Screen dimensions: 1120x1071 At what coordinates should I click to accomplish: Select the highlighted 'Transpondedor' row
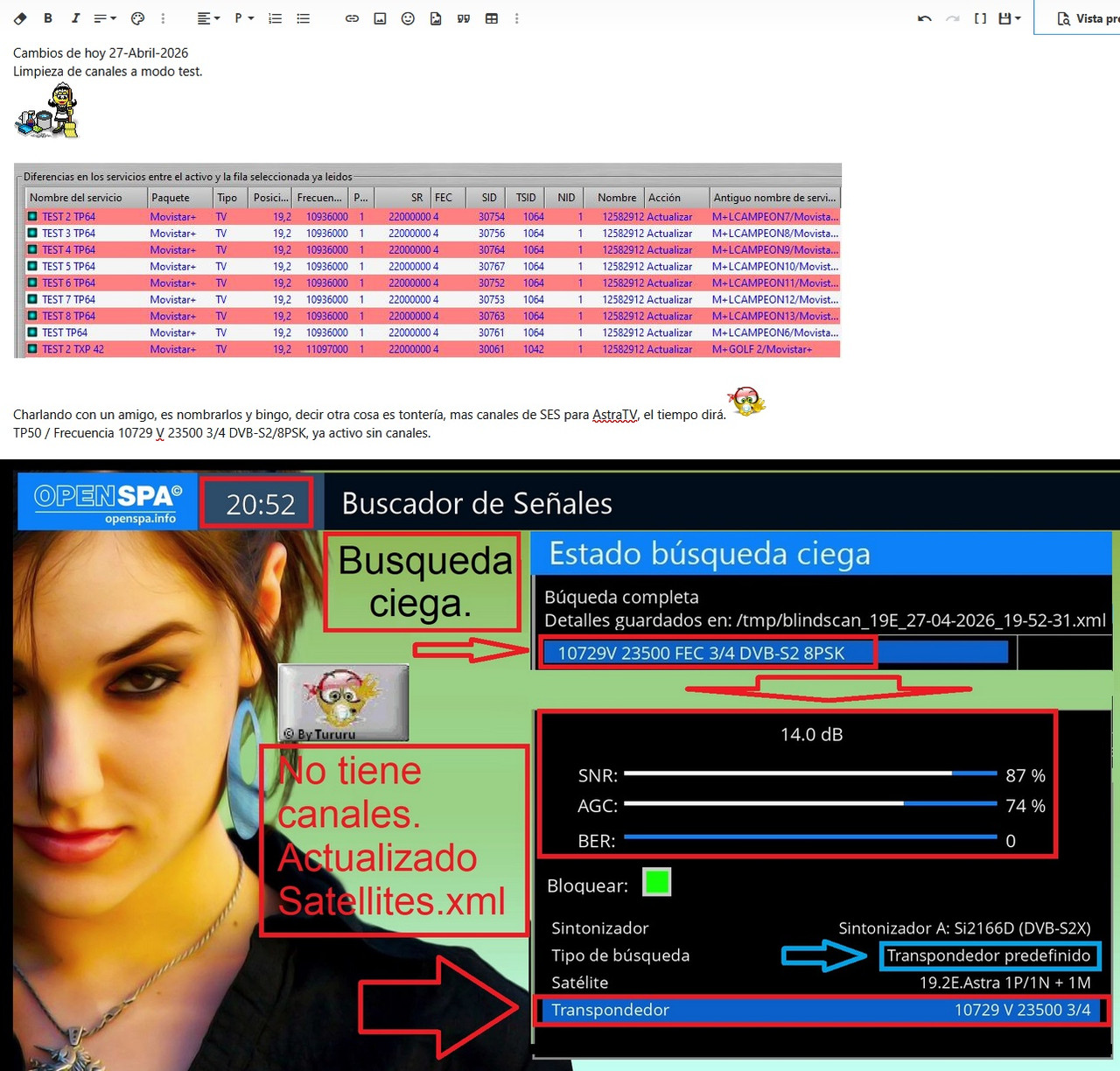pos(821,1010)
